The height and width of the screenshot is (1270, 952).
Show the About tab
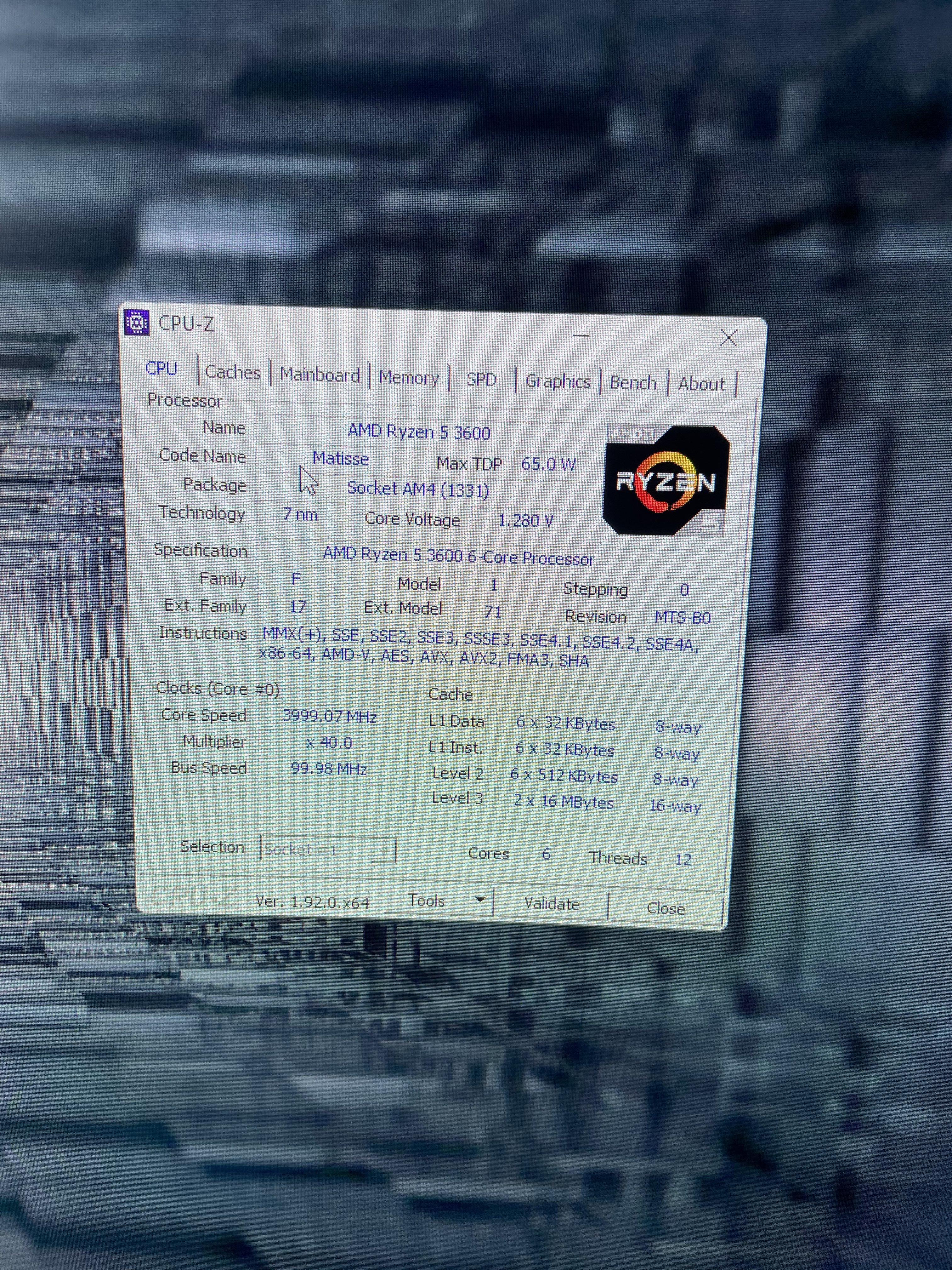(x=701, y=384)
